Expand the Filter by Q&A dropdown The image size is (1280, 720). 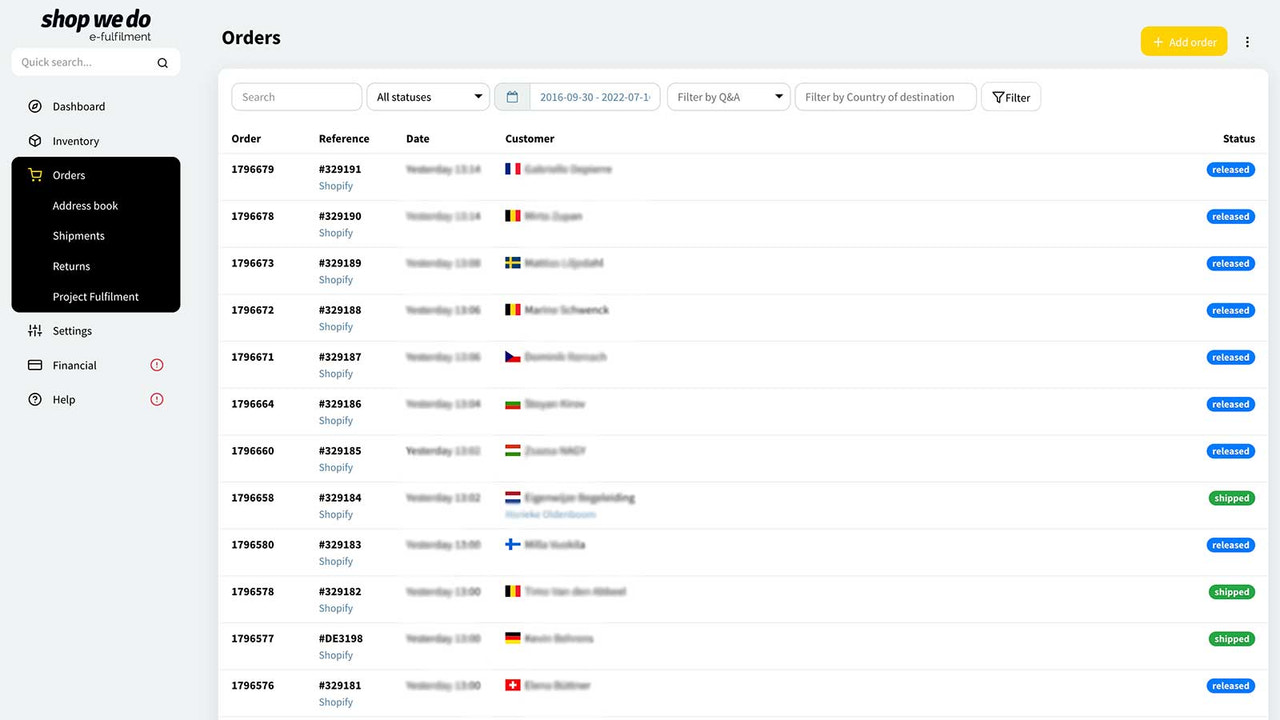729,96
